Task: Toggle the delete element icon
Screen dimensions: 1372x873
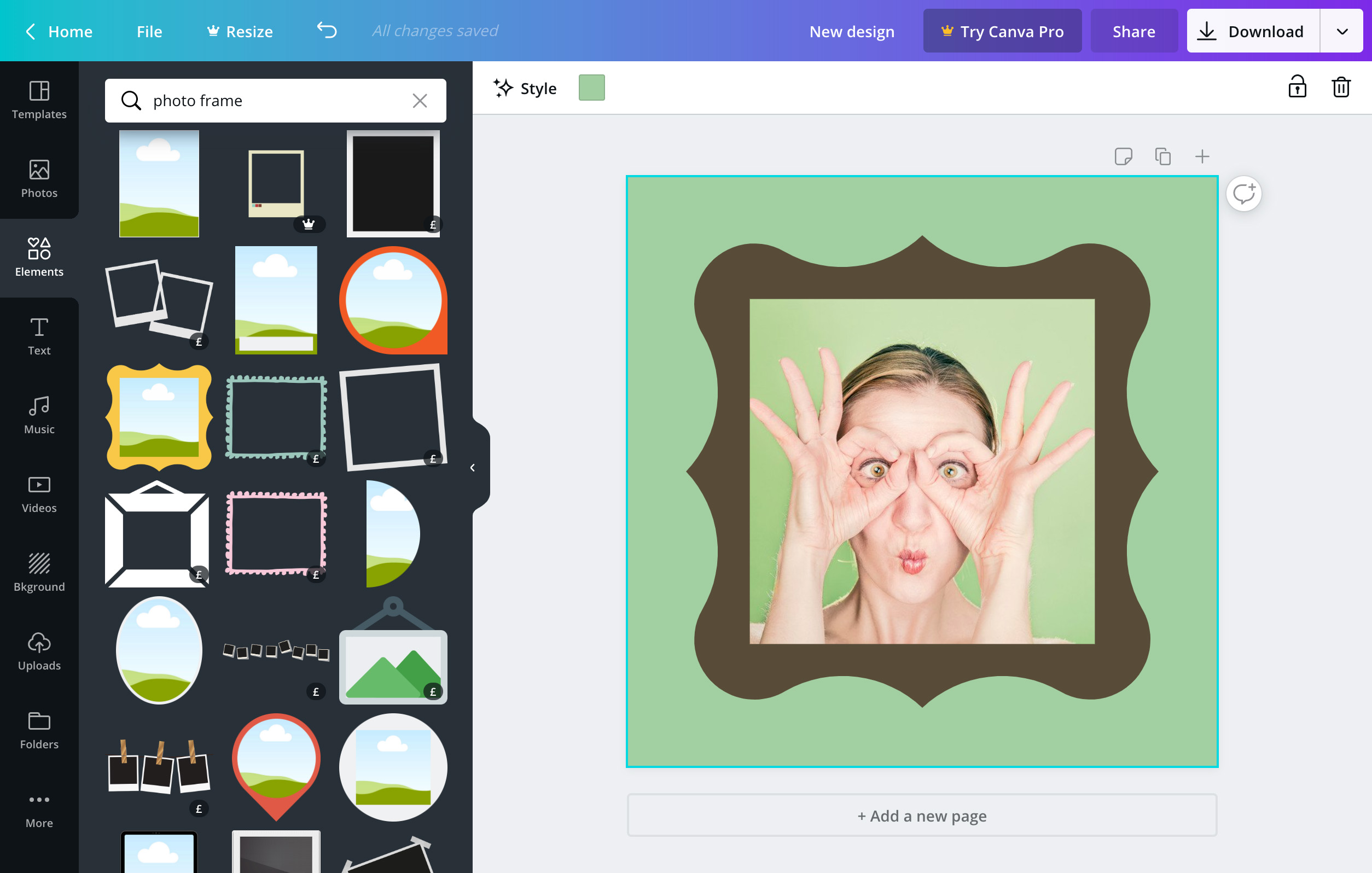Action: [1341, 88]
